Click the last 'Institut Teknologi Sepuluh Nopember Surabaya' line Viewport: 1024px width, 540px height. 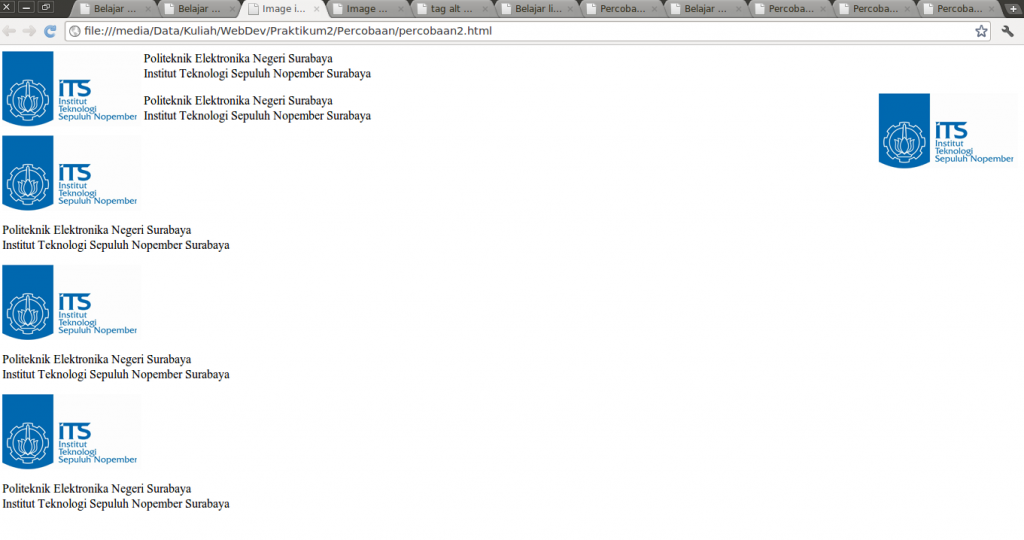click(116, 504)
